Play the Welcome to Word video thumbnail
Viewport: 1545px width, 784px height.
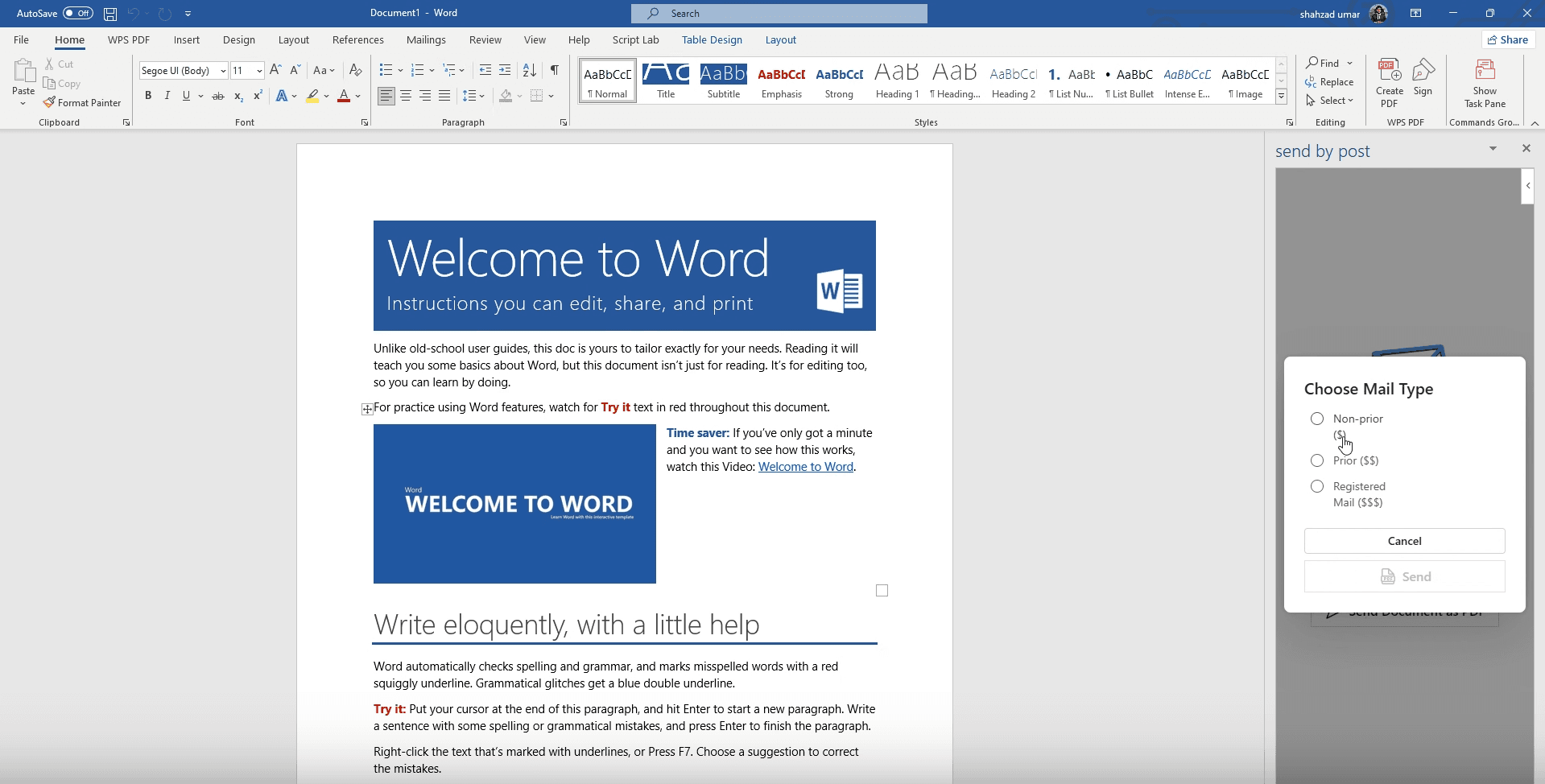tap(514, 504)
